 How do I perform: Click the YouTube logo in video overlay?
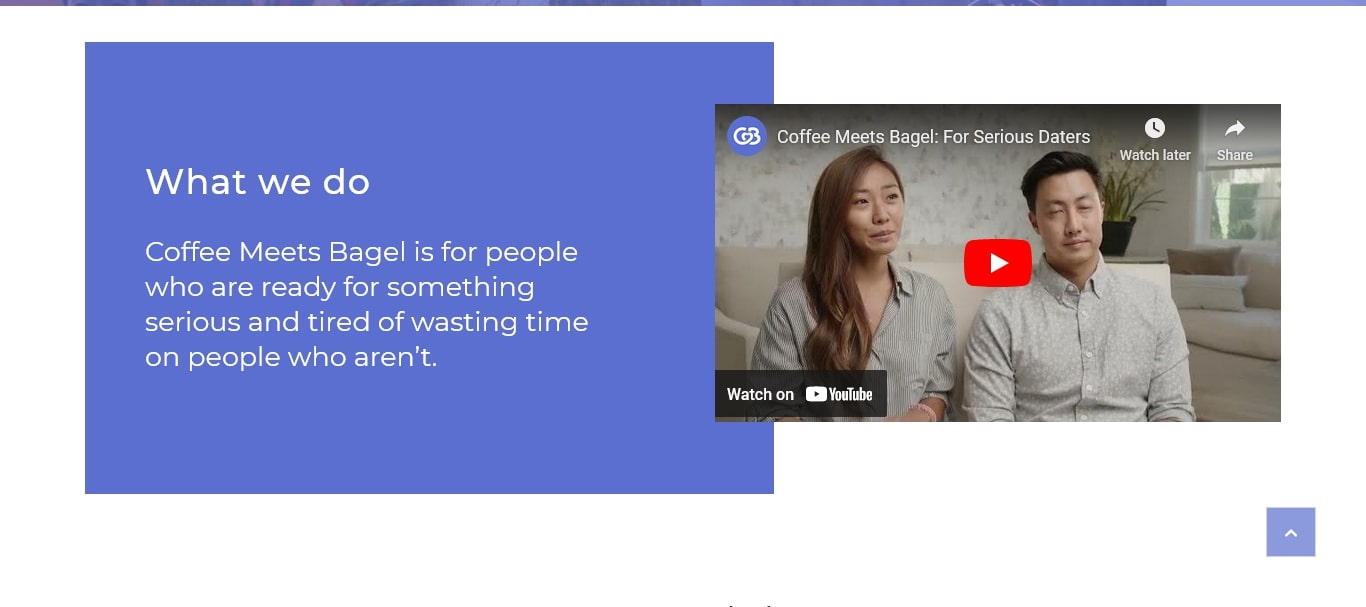(x=839, y=394)
